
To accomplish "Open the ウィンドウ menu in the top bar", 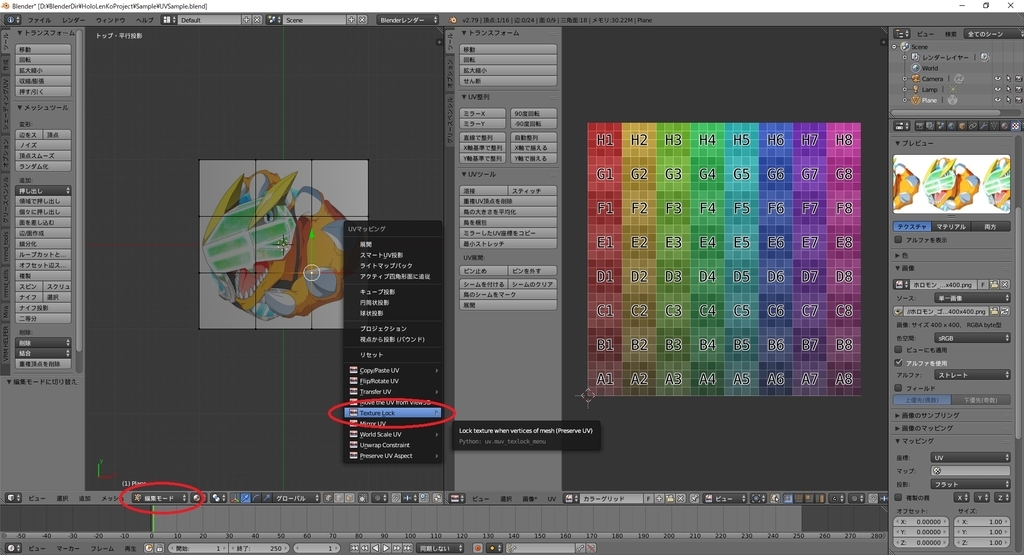I will [x=110, y=20].
